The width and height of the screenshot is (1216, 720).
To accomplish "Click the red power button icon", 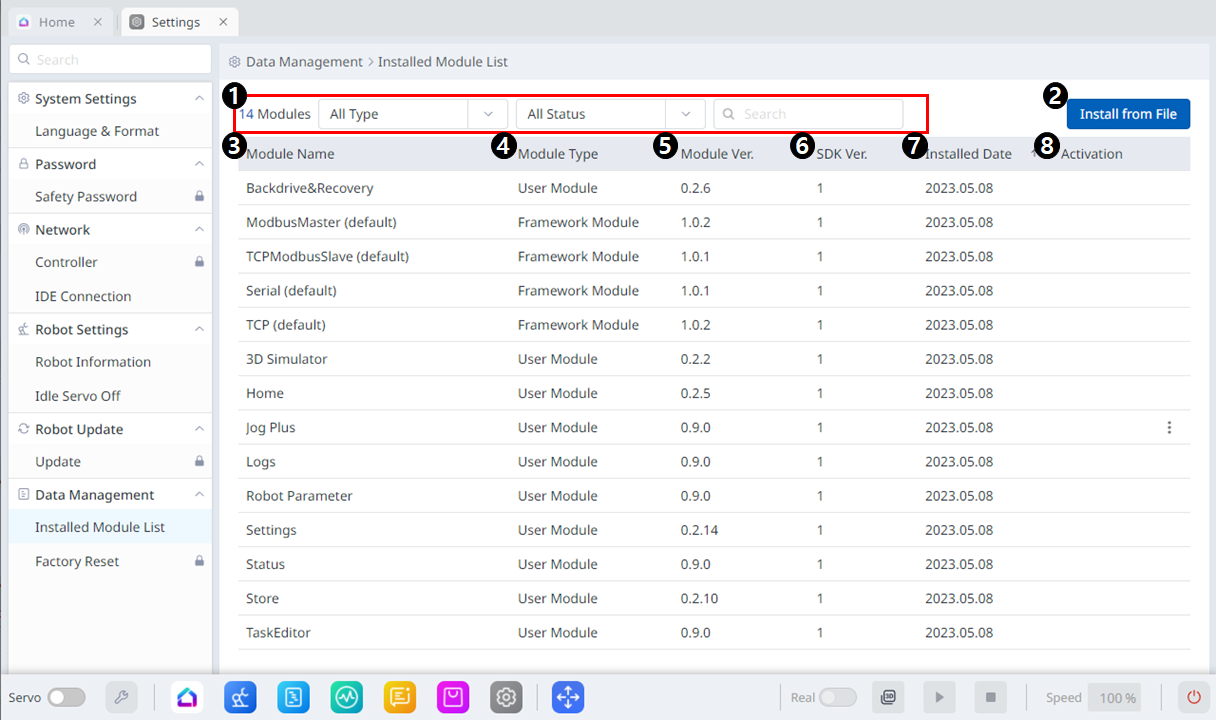I will click(x=1193, y=697).
